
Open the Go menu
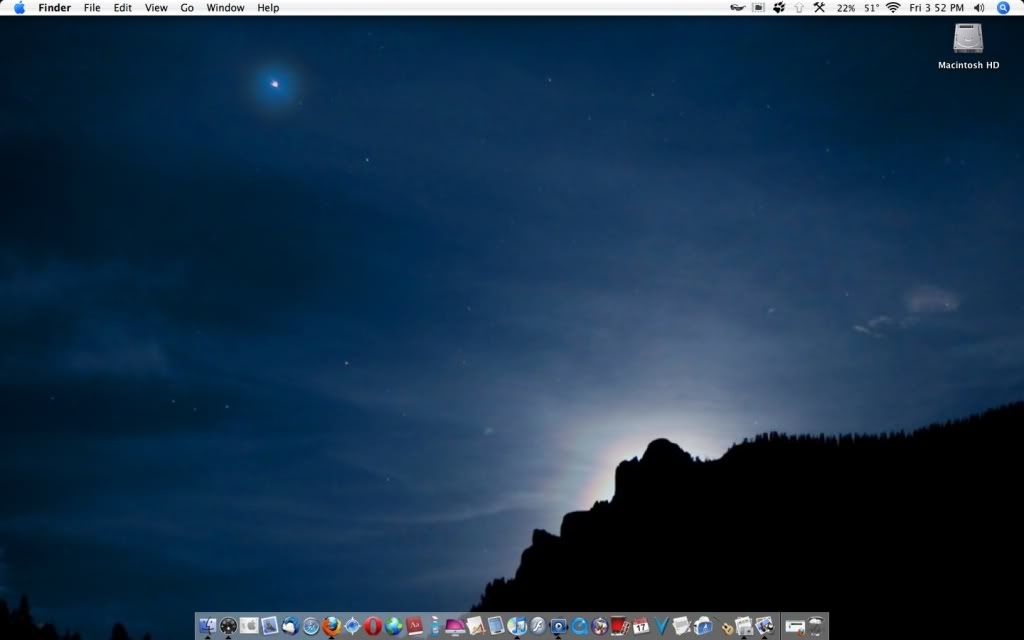187,8
